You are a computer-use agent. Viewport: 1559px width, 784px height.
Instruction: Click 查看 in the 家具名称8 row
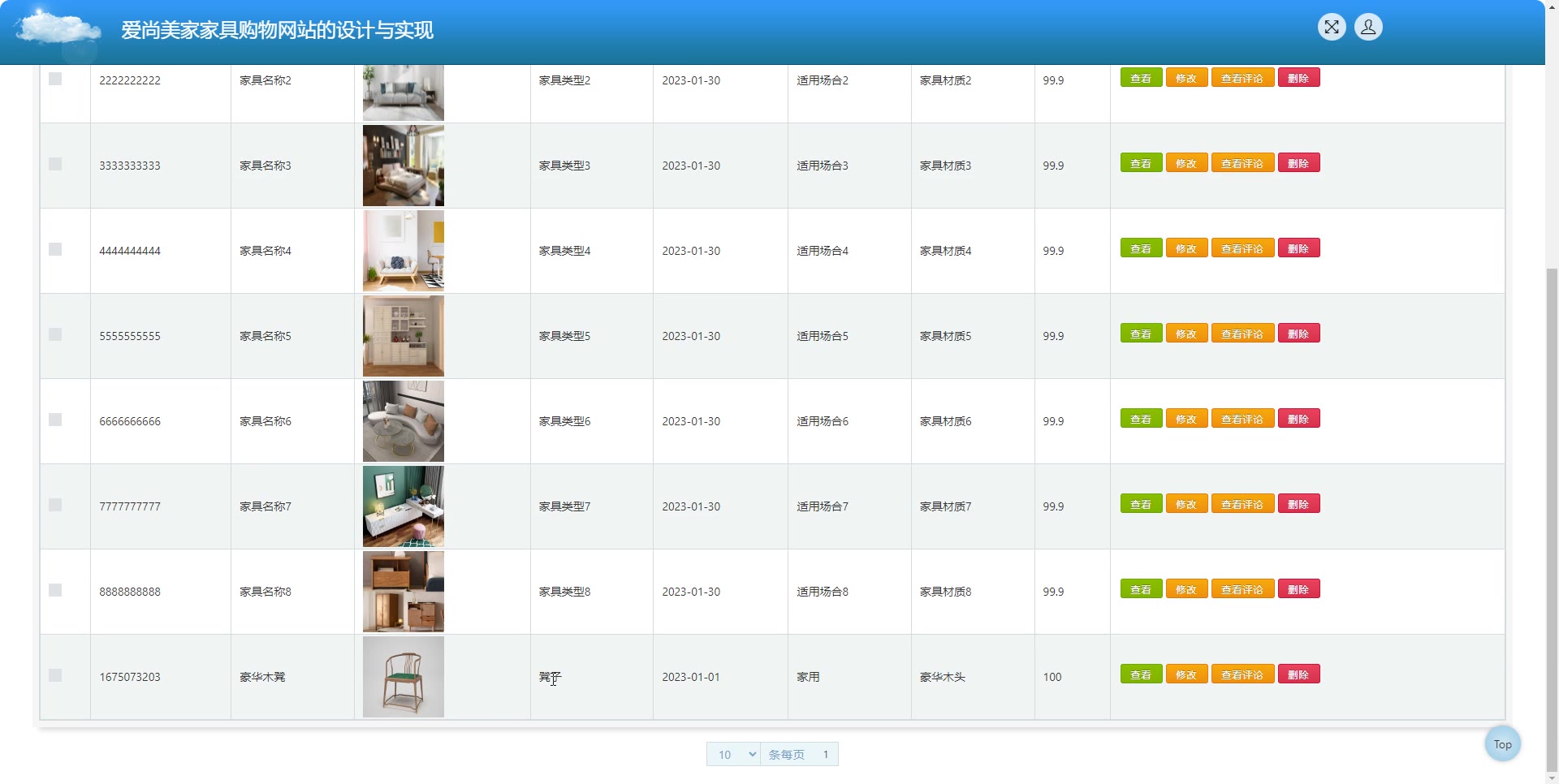[1141, 589]
